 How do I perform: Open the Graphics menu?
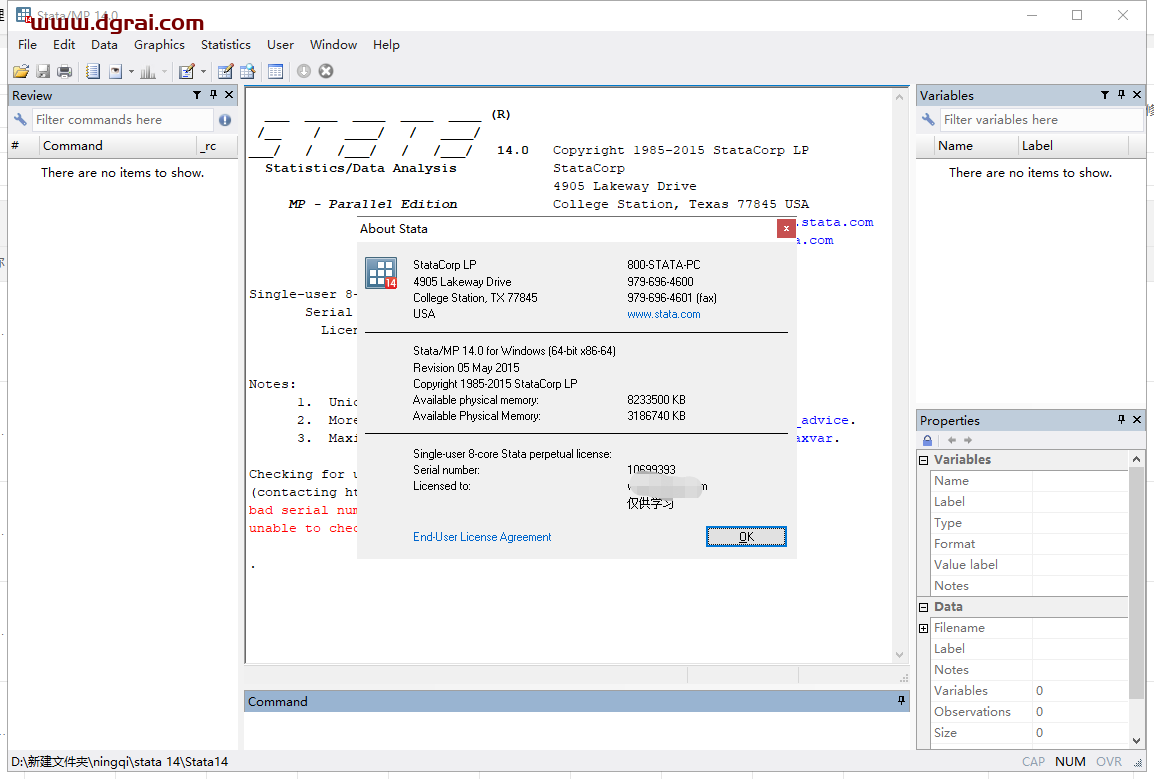coord(159,44)
